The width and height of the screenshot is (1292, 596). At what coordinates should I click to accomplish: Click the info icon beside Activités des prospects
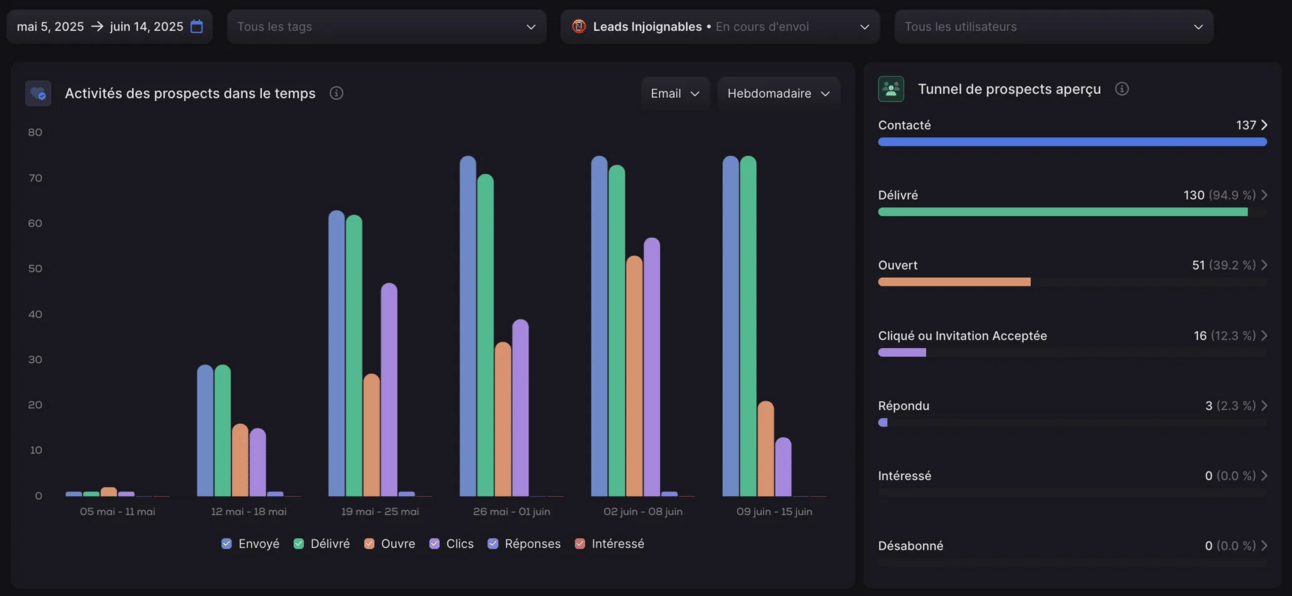[336, 93]
